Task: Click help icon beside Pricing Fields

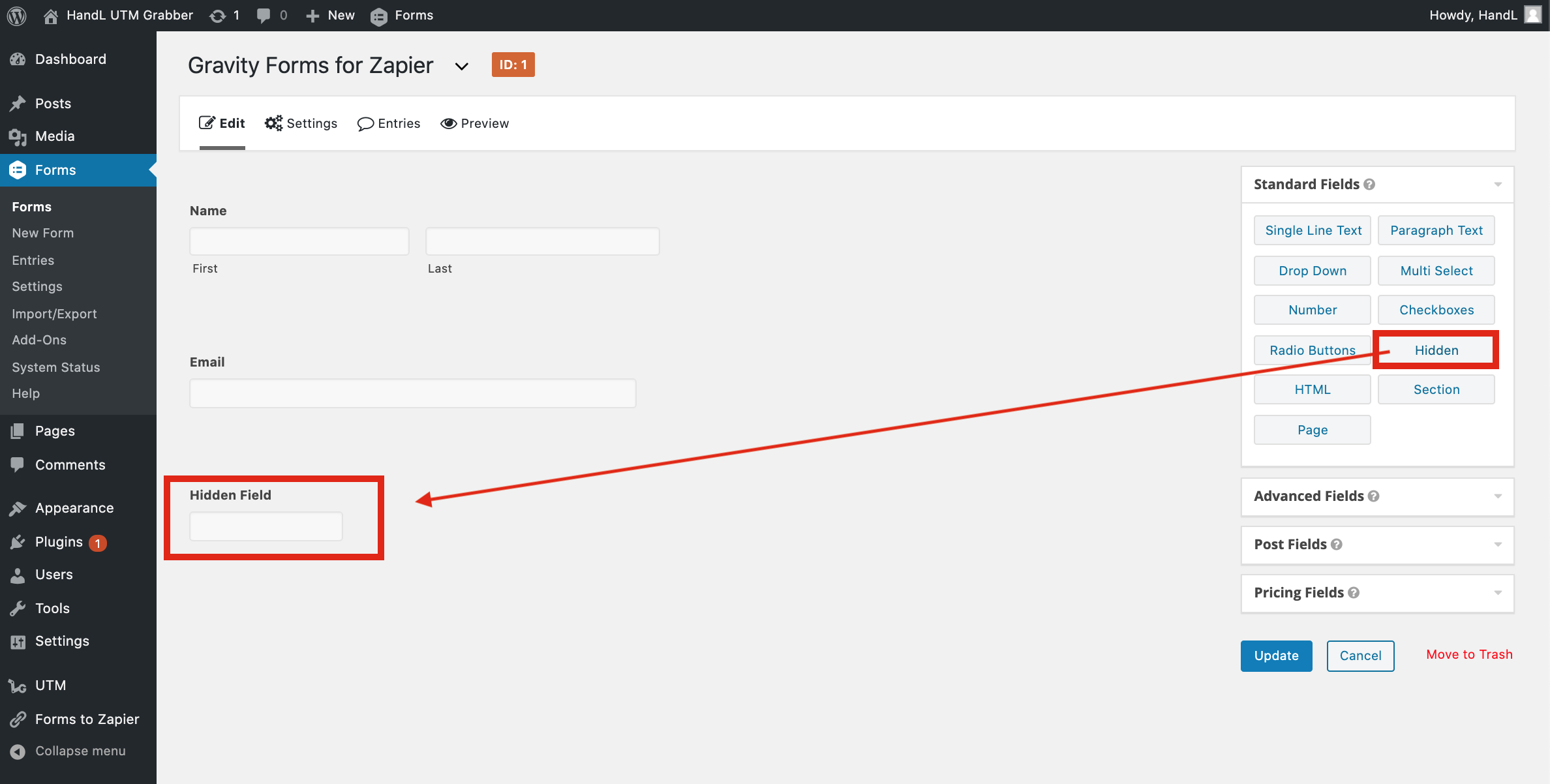Action: [x=1354, y=593]
